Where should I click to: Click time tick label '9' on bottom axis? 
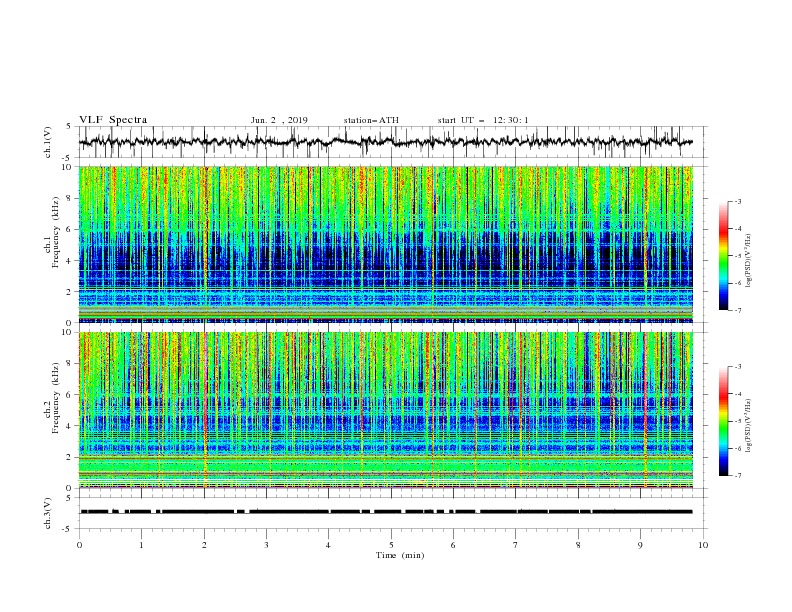pyautogui.click(x=640, y=545)
